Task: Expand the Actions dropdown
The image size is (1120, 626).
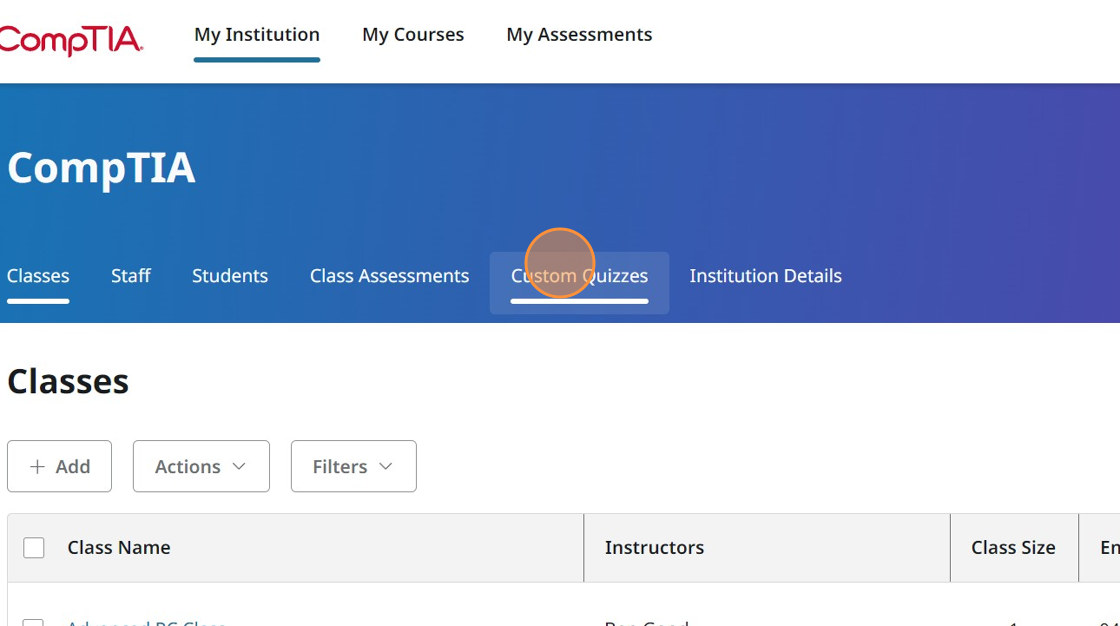Action: coord(201,466)
